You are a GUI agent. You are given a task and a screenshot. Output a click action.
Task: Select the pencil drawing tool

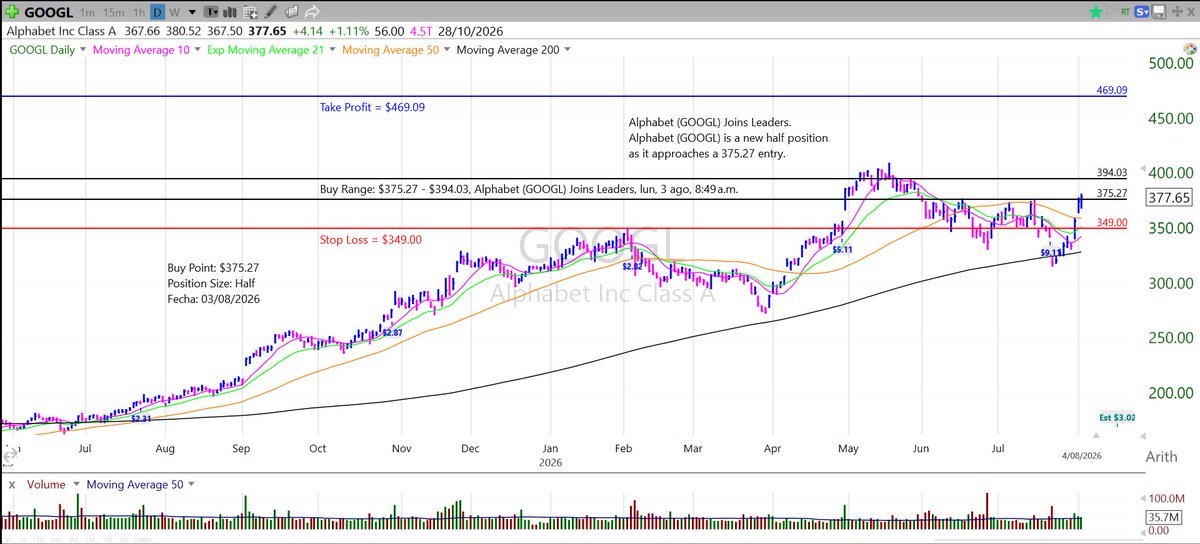tap(270, 12)
